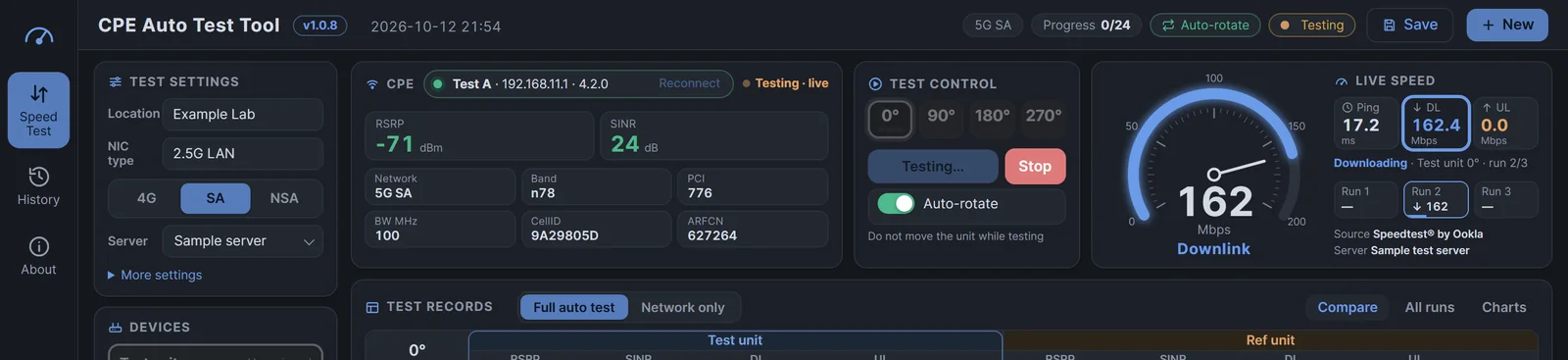Image resolution: width=1568 pixels, height=360 pixels.
Task: Open the Charts tab
Action: [x=1504, y=308]
